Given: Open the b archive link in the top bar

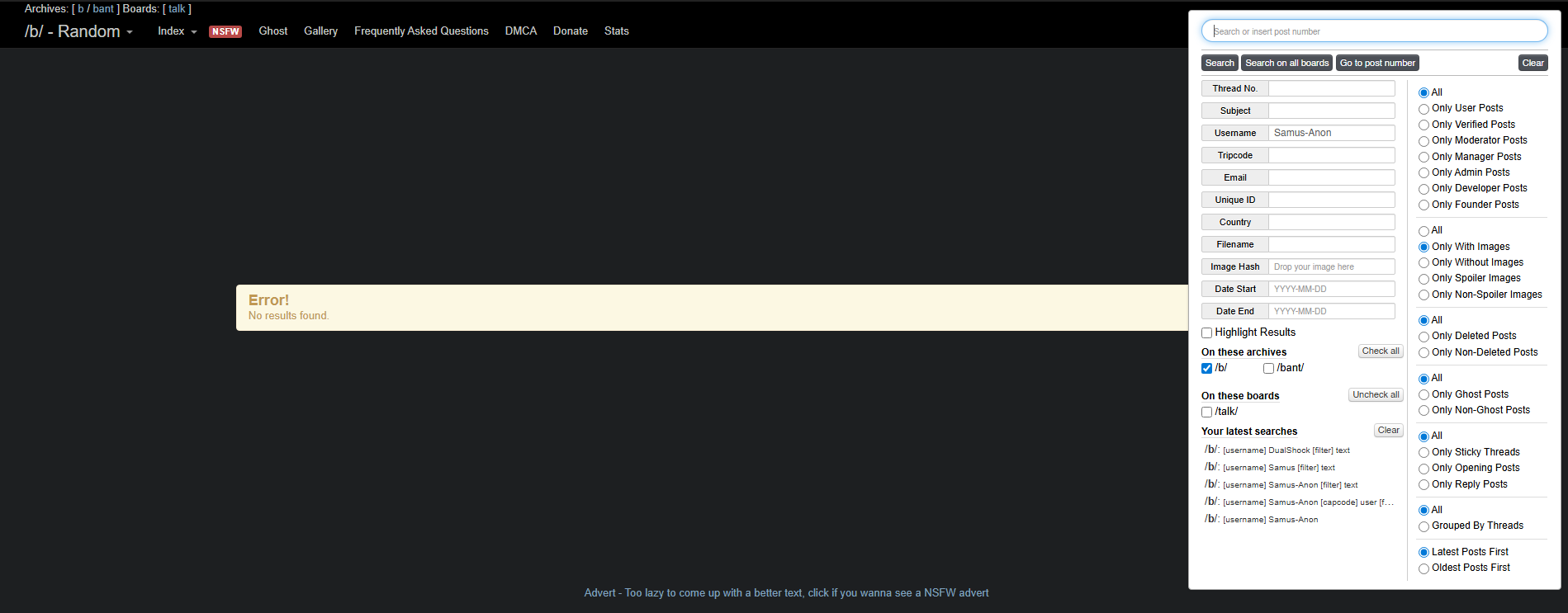Looking at the screenshot, I should (81, 9).
